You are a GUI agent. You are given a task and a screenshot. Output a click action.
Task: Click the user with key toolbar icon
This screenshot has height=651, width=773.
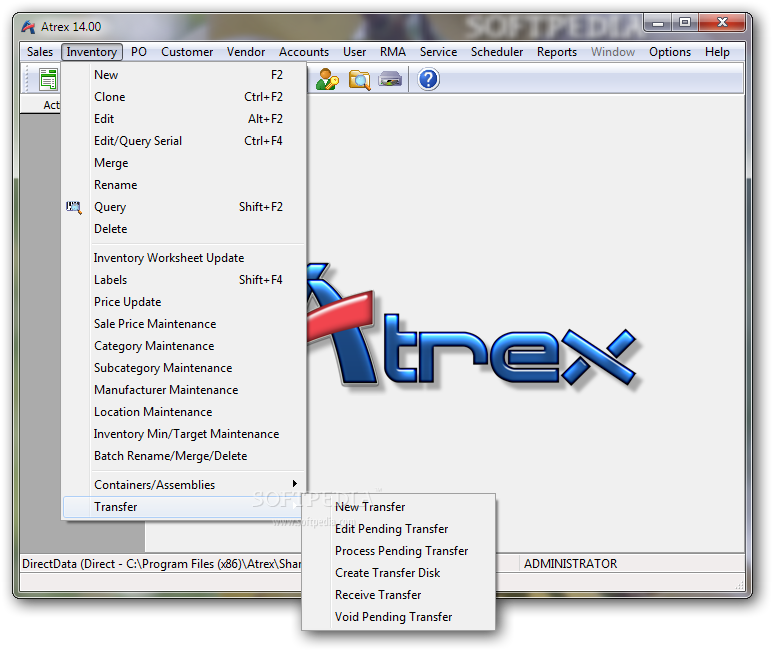coord(327,79)
